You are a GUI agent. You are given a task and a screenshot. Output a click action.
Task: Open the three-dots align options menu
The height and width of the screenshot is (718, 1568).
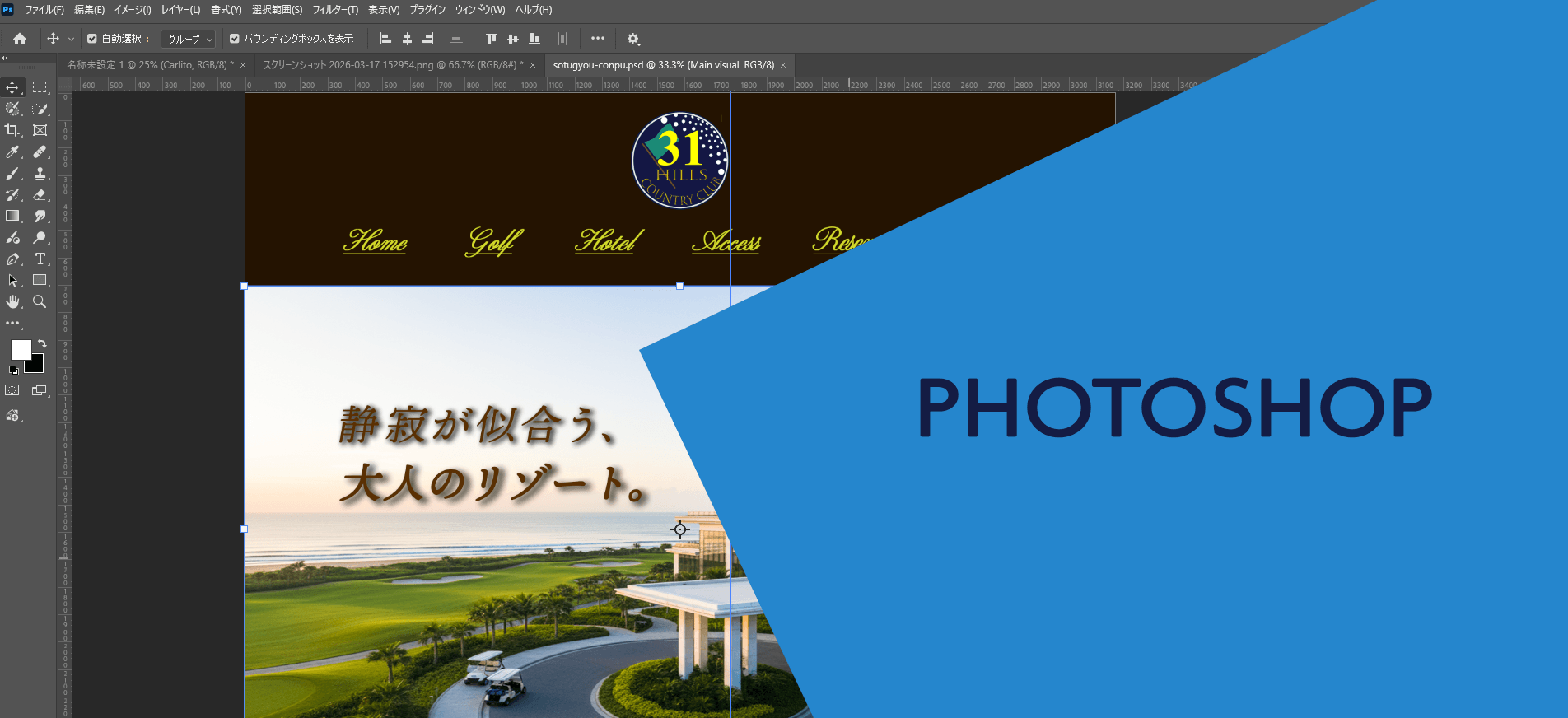[598, 38]
